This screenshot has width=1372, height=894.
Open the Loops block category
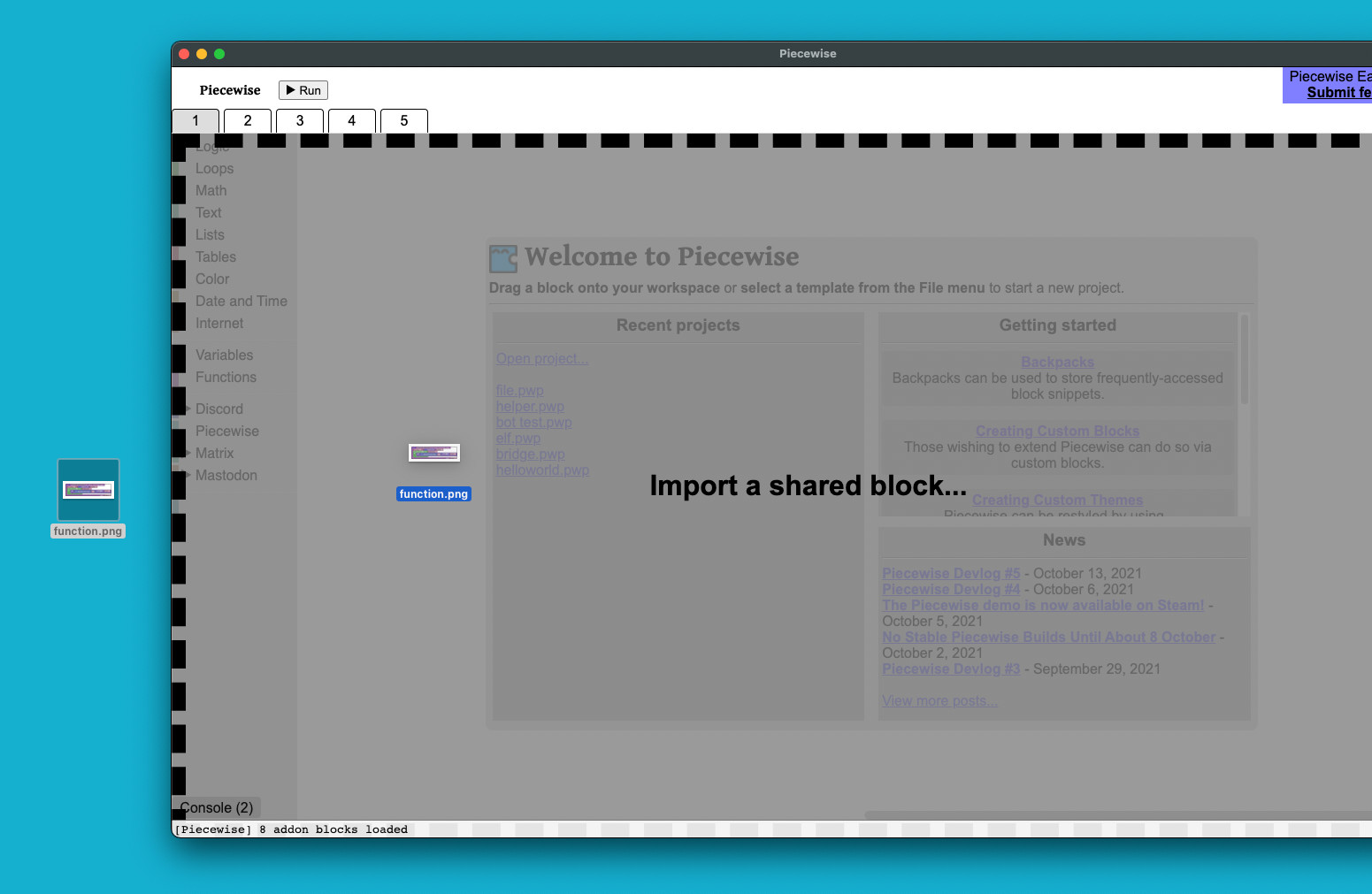214,168
